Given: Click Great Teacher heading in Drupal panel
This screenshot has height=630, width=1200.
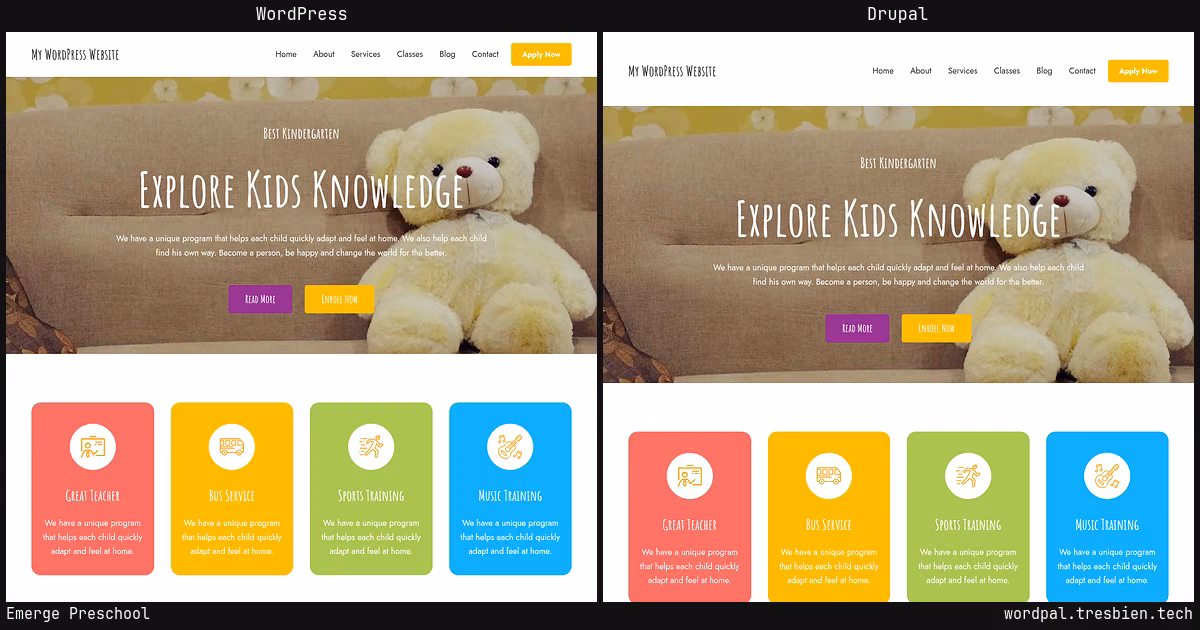Looking at the screenshot, I should (x=689, y=524).
